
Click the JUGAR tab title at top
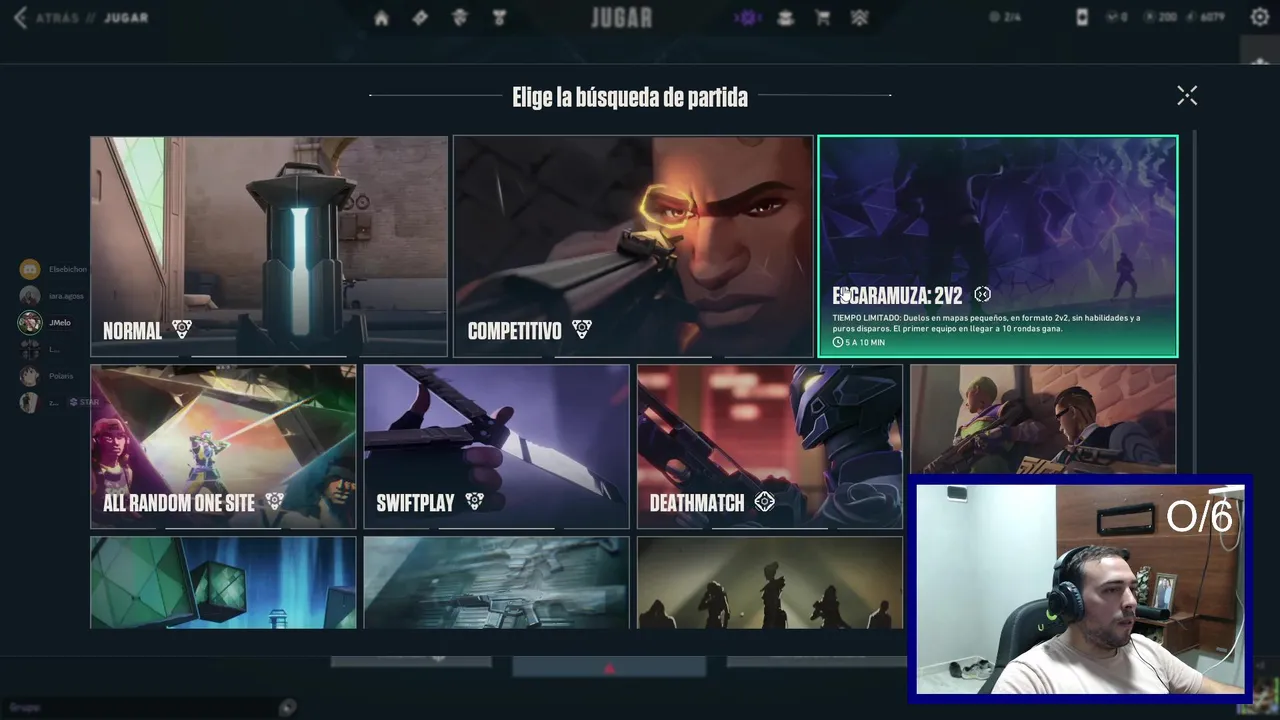point(621,18)
